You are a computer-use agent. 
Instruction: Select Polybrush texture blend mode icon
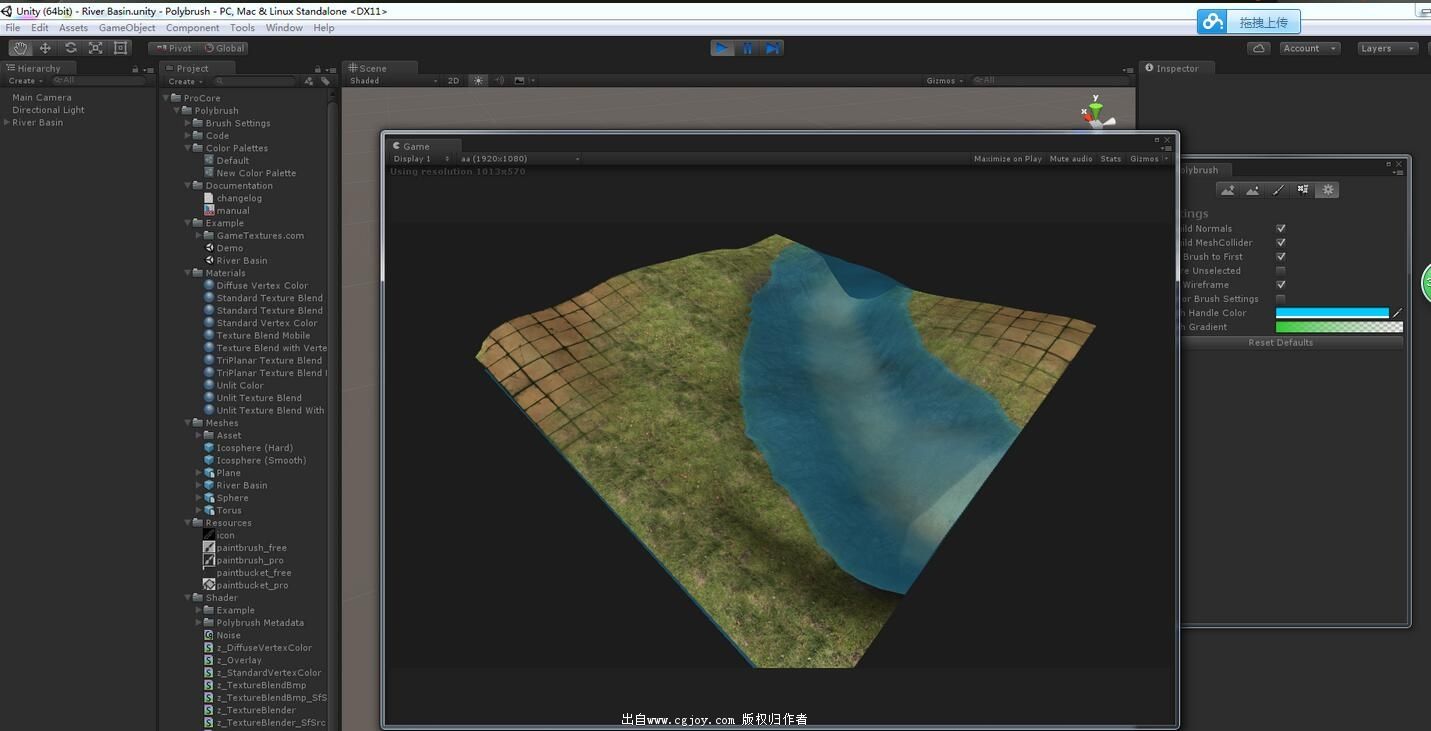point(1303,190)
